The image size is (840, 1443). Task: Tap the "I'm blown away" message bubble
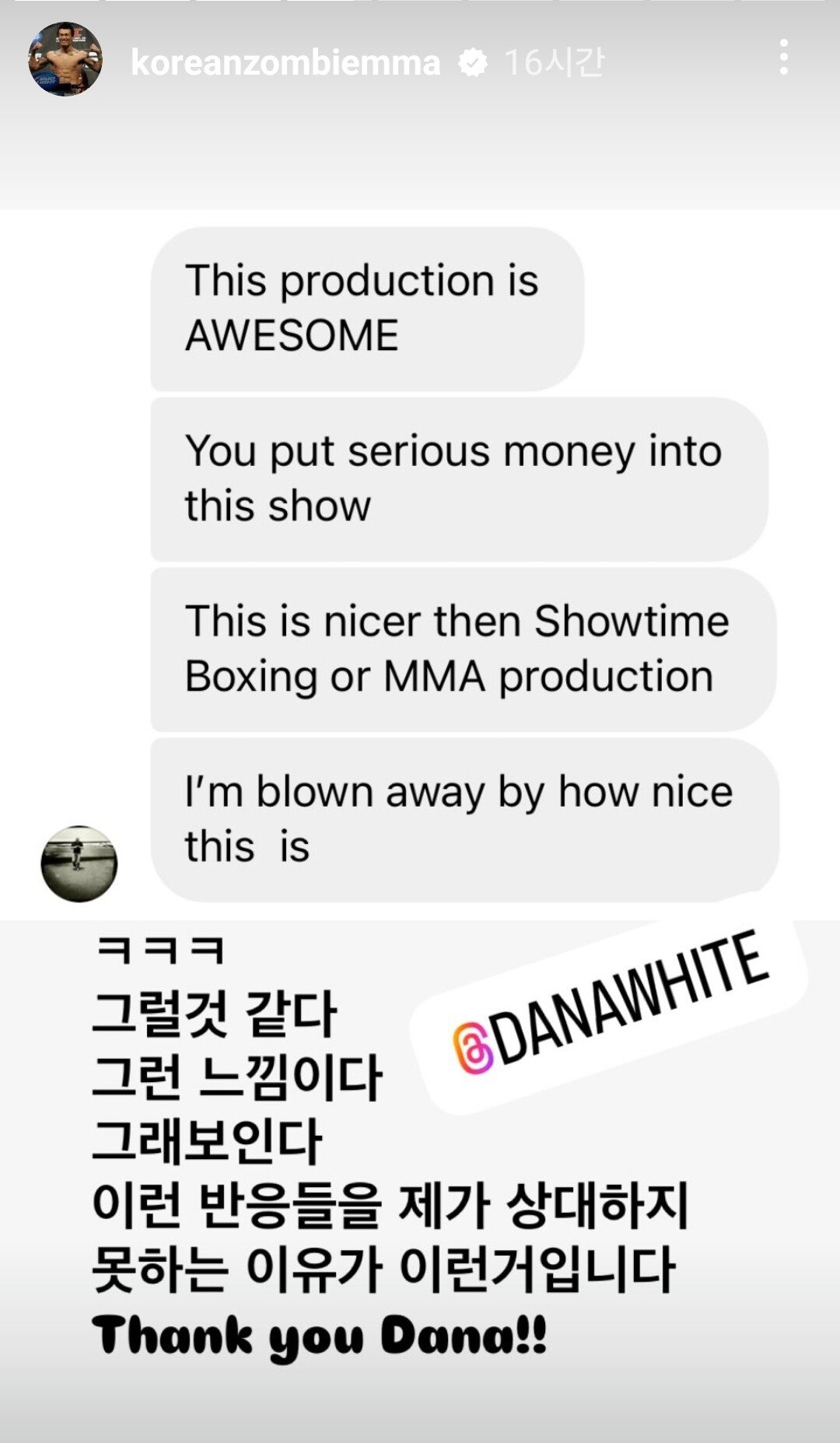point(464,820)
